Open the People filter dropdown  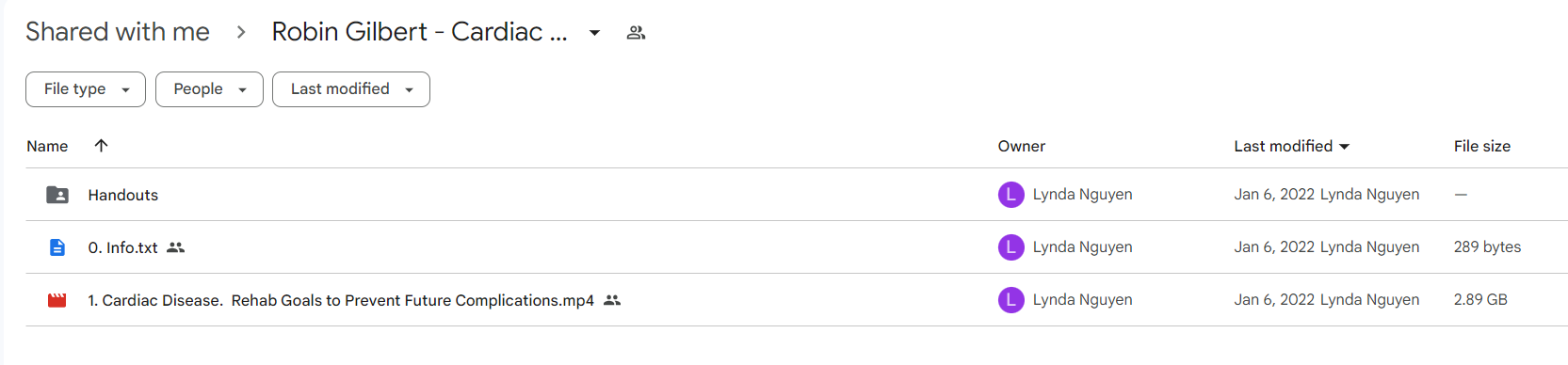click(x=209, y=89)
